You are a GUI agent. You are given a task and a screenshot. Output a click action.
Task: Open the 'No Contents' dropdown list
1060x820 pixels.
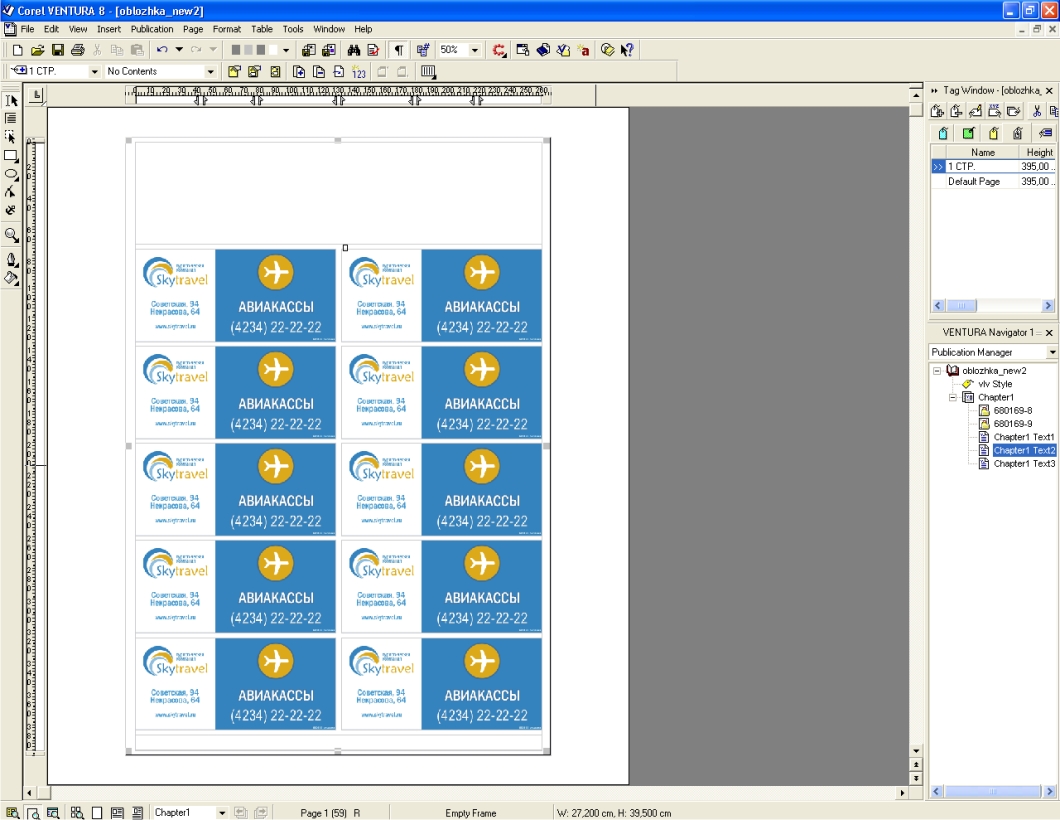click(x=210, y=72)
